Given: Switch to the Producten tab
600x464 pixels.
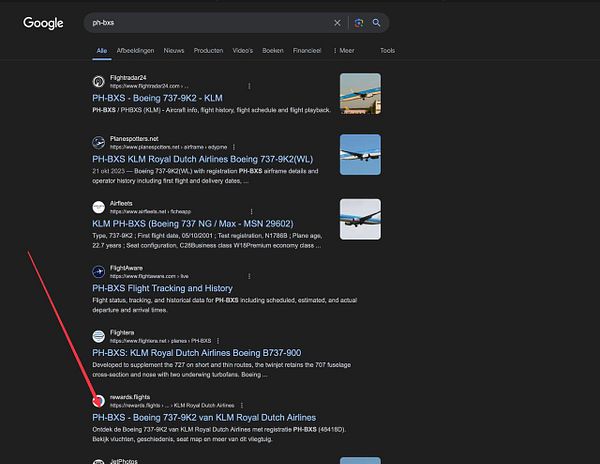Looking at the screenshot, I should pyautogui.click(x=208, y=50).
